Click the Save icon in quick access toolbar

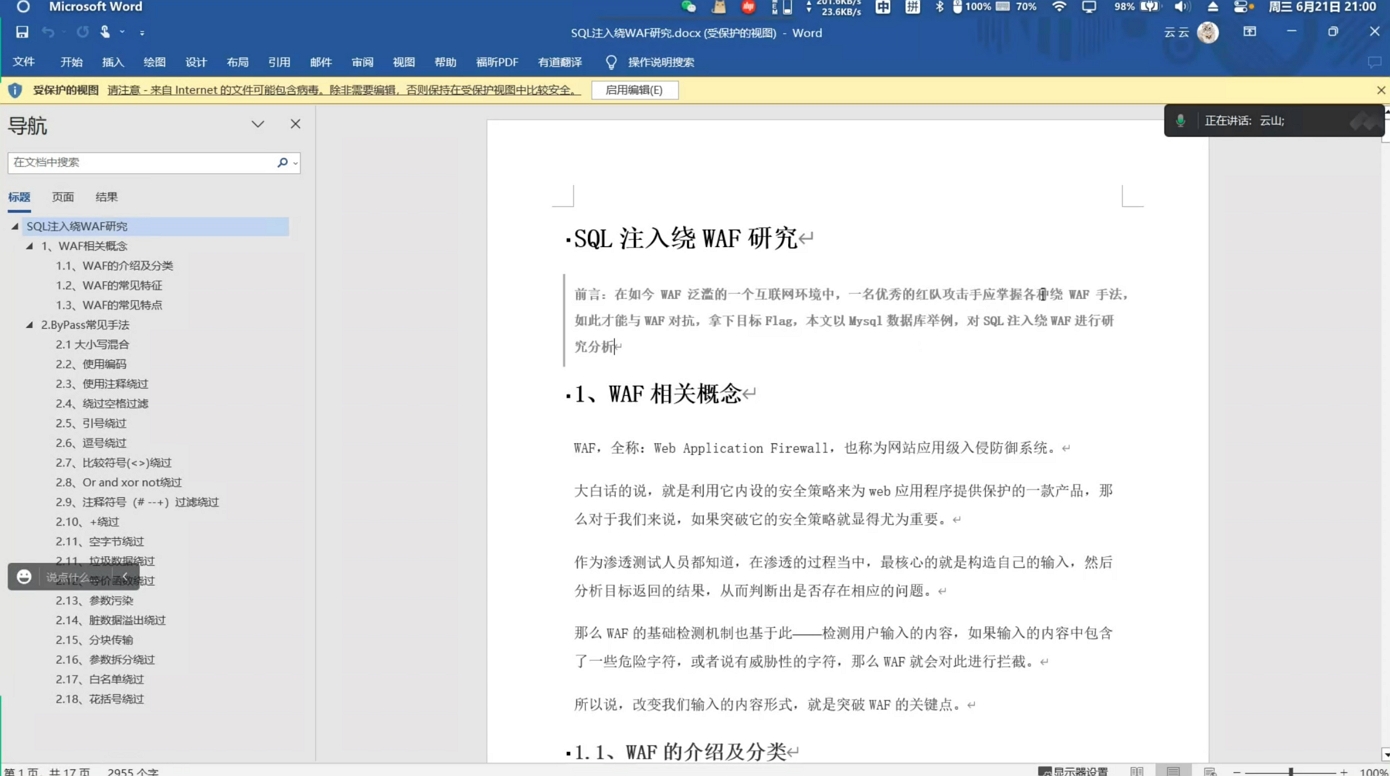point(22,32)
